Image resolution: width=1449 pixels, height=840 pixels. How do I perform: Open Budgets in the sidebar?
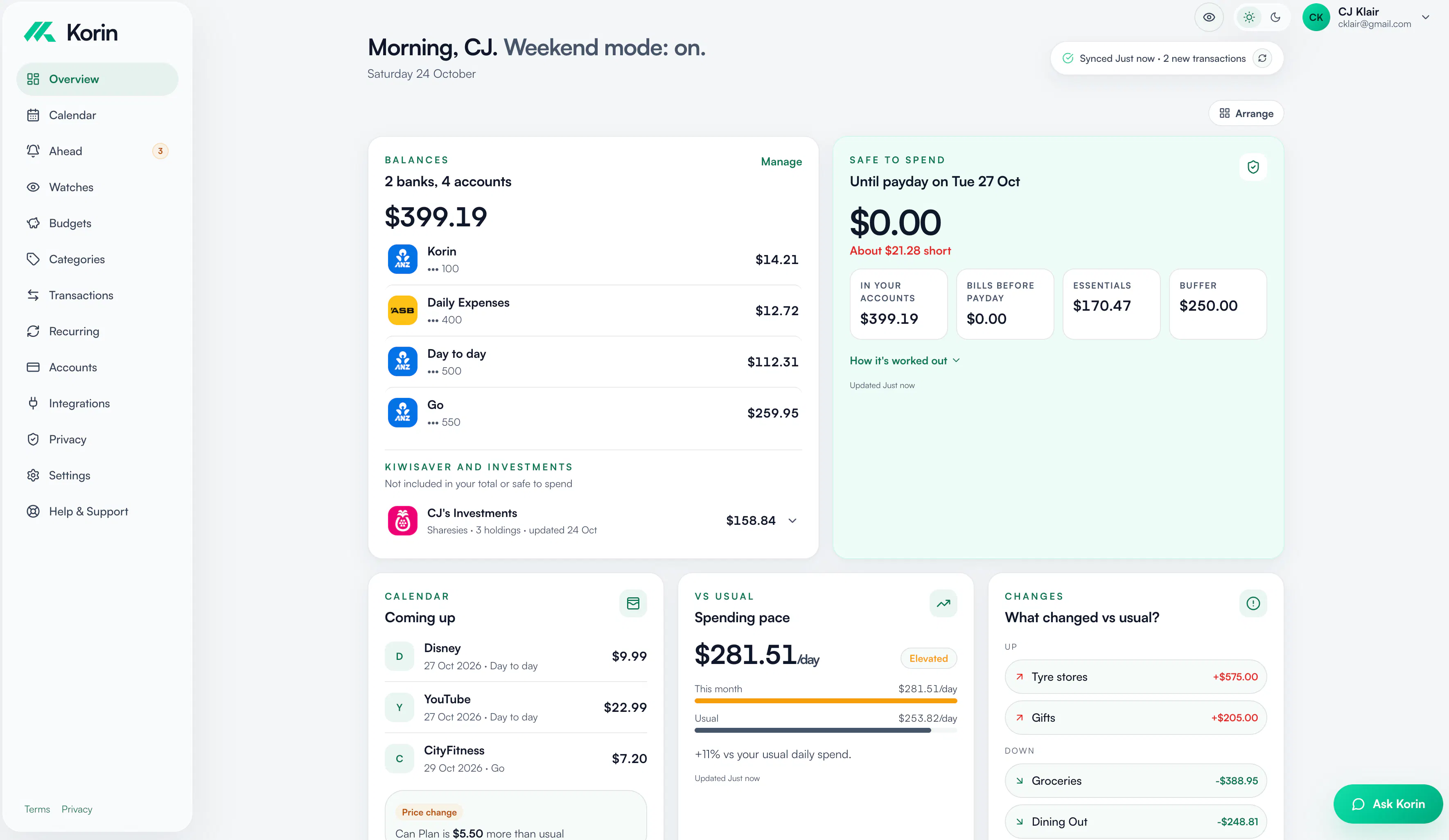(97, 223)
